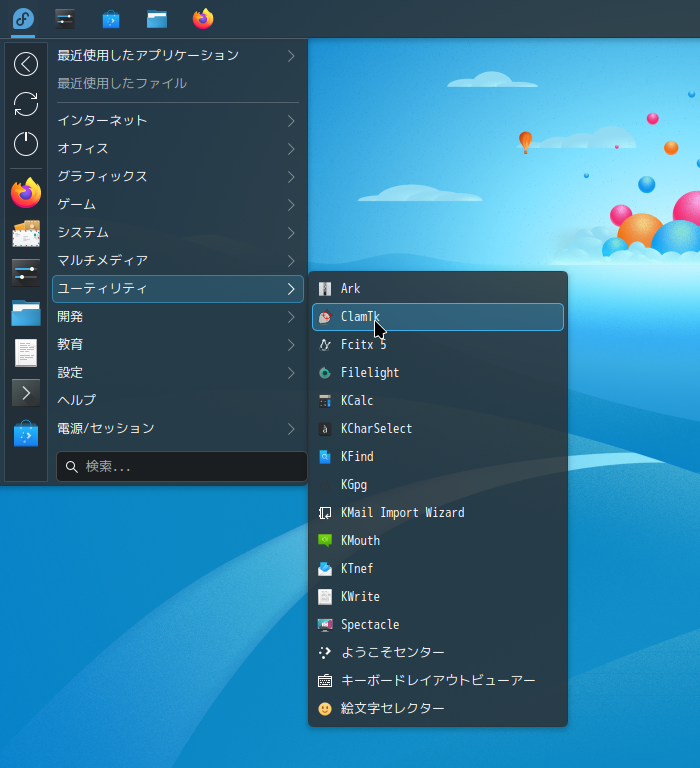This screenshot has width=700, height=768.
Task: Click the KCharSelect icon
Action: point(325,429)
